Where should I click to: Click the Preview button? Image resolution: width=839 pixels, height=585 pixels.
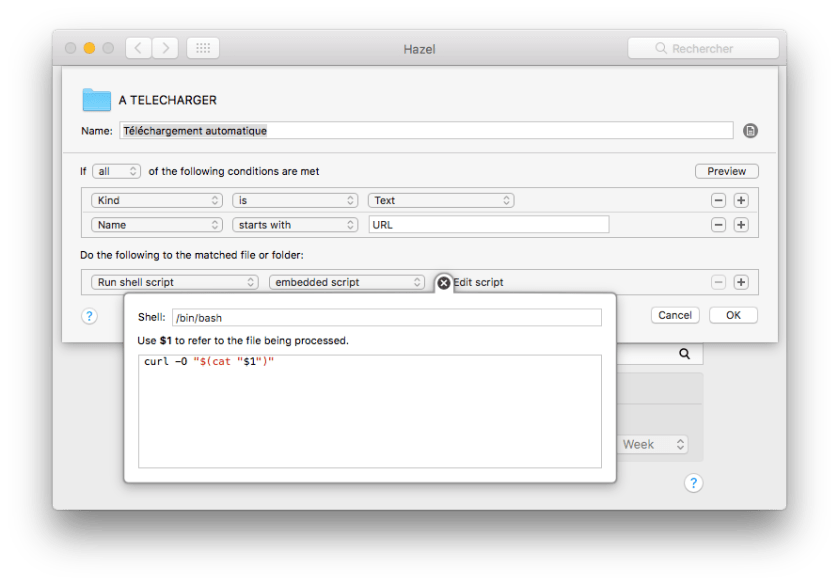coord(726,171)
